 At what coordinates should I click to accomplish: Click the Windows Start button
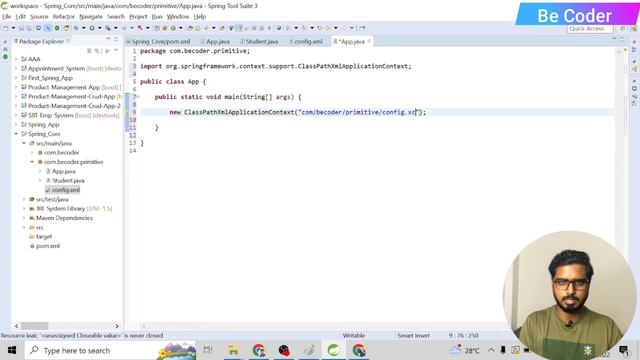12,350
